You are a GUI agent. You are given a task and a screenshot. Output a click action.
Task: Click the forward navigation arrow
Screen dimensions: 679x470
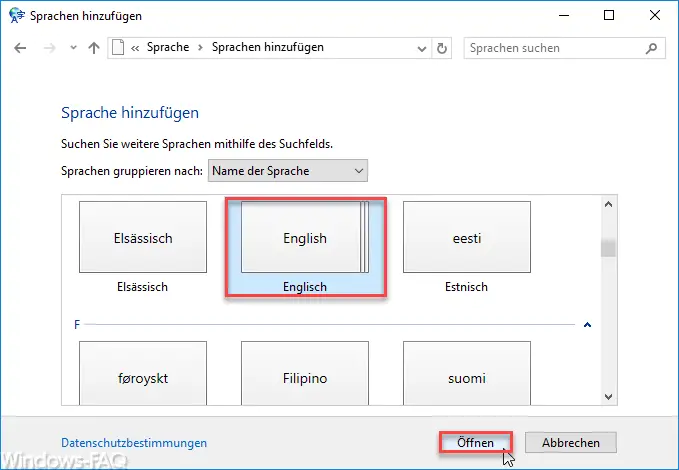50,48
